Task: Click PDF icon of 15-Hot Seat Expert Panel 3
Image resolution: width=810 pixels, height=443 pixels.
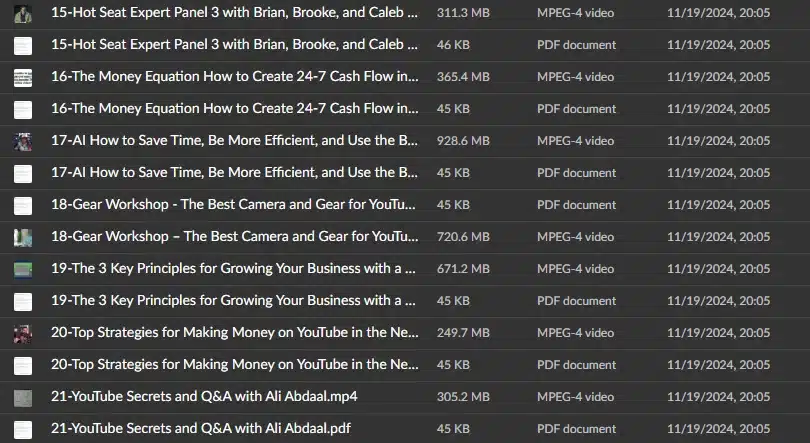Action: (23, 46)
